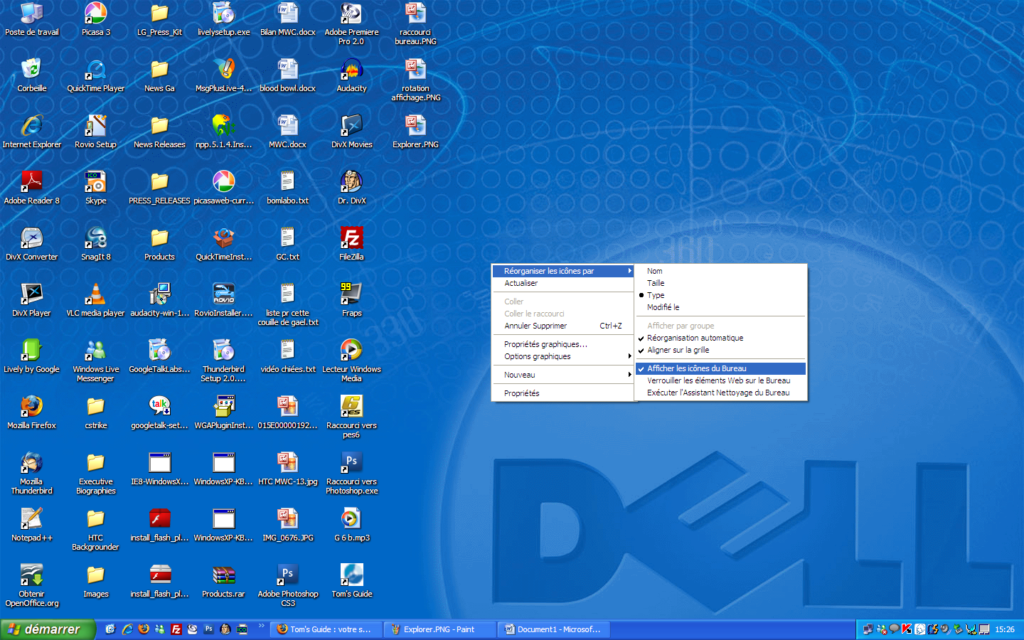The height and width of the screenshot is (640, 1024).
Task: Toggle Aligner sur la grille option
Action: tap(720, 351)
